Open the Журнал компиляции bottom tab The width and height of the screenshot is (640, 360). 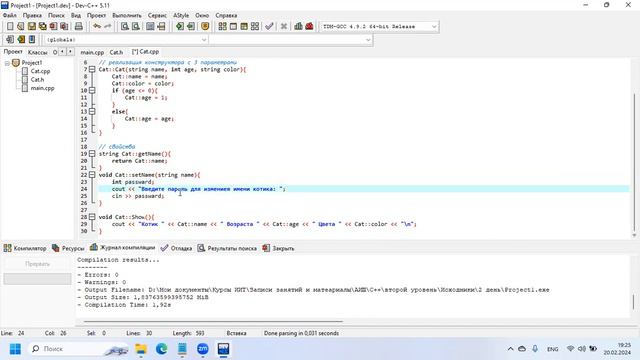click(123, 248)
